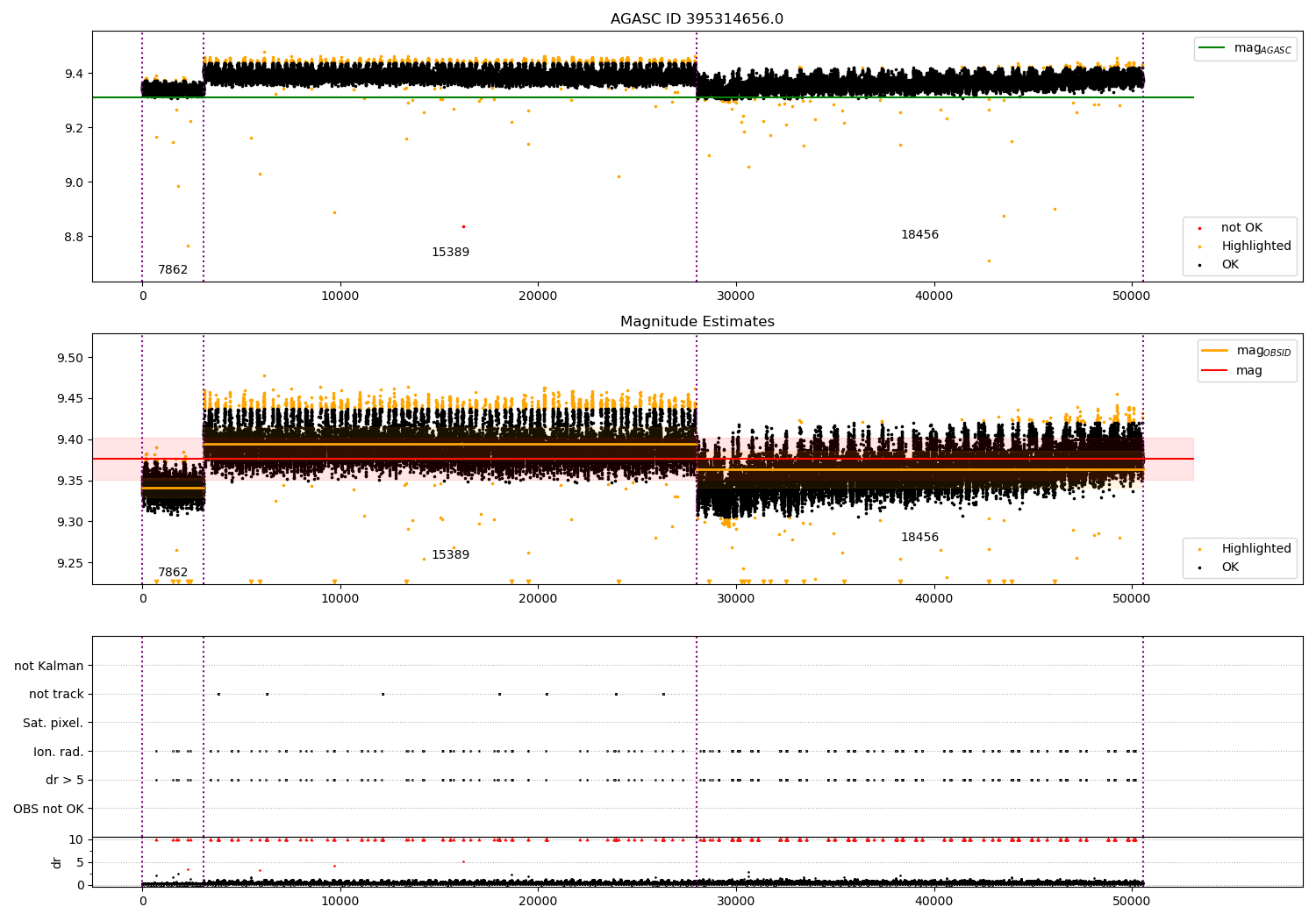The width and height of the screenshot is (1316, 921).
Task: Click obsid label 15389 in middle plot
Action: tap(450, 555)
